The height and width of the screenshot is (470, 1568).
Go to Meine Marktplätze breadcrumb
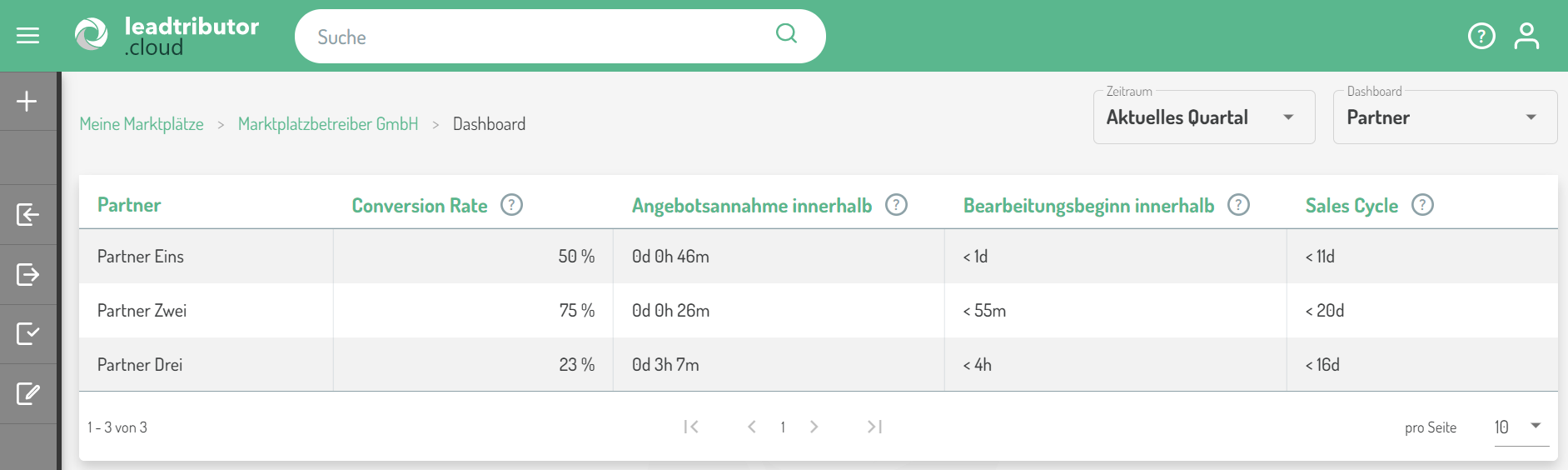(142, 124)
